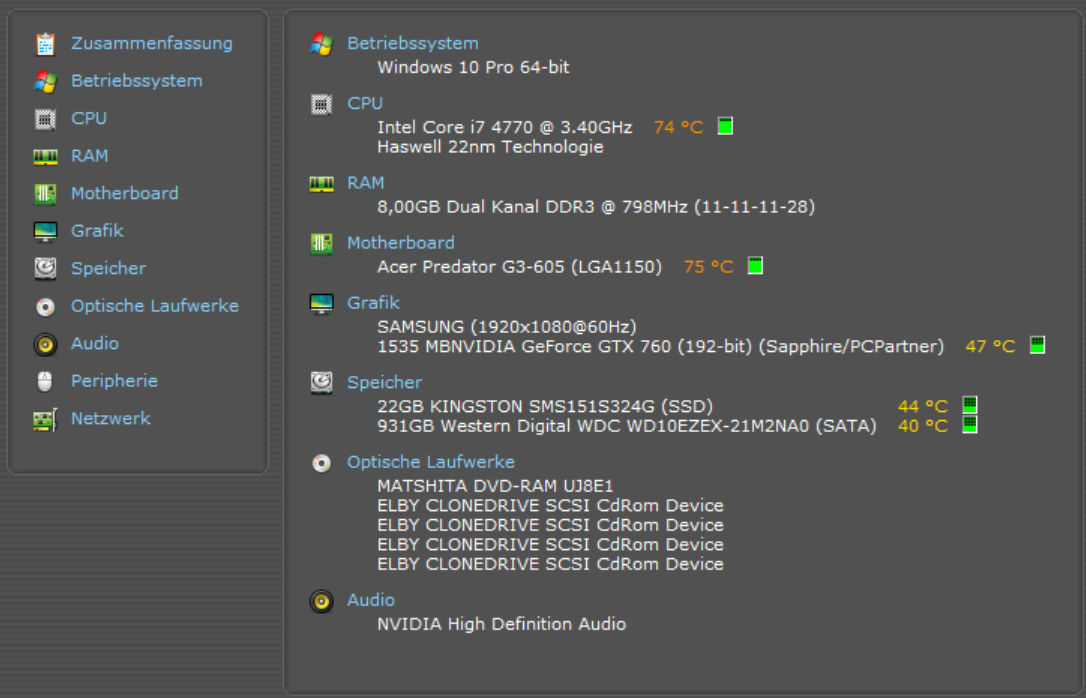Click the Windows flag icon beside Betriebssystem heading
Image resolution: width=1086 pixels, height=698 pixels.
(x=321, y=44)
